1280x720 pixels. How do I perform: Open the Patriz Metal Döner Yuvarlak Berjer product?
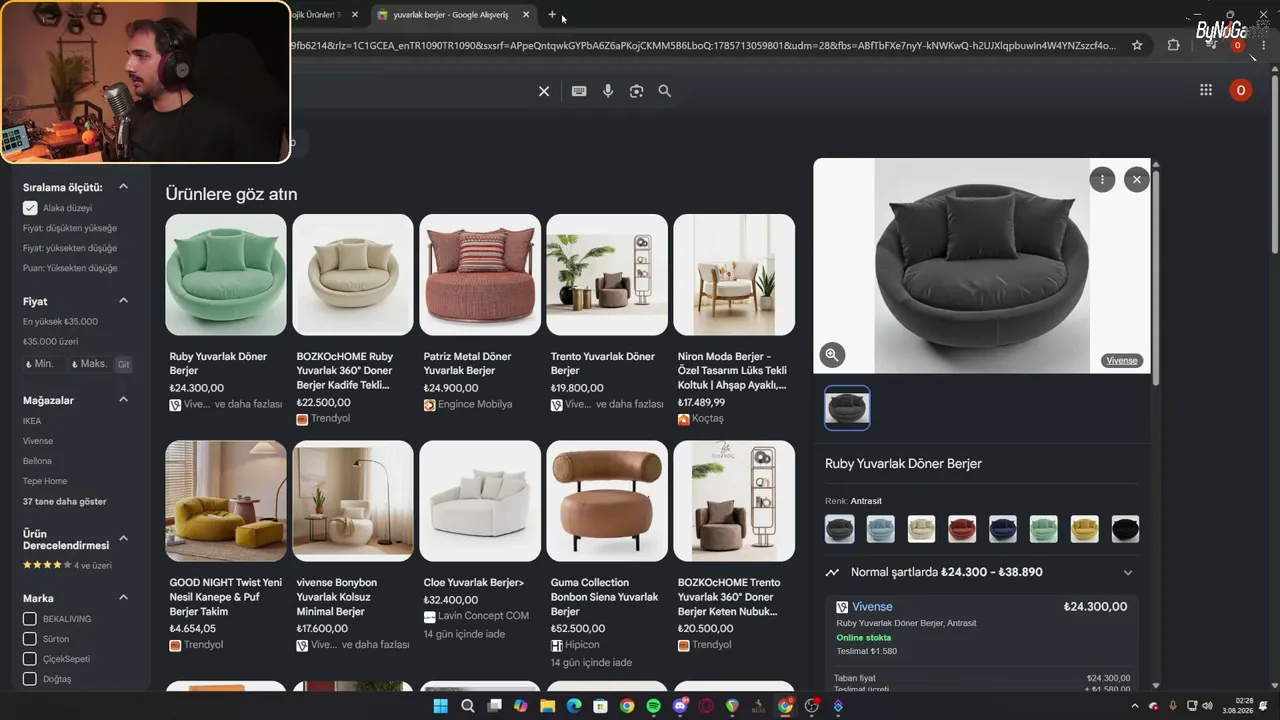(x=480, y=312)
